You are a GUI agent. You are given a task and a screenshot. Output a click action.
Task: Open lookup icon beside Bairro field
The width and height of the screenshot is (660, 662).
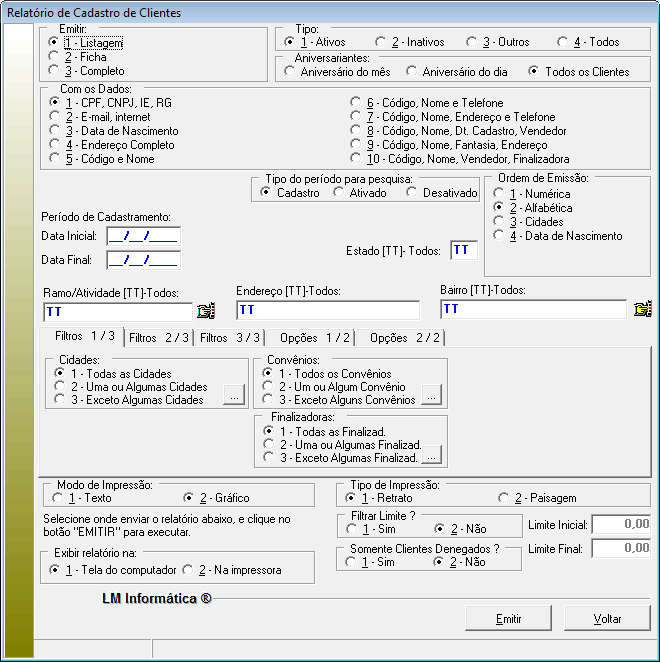643,310
